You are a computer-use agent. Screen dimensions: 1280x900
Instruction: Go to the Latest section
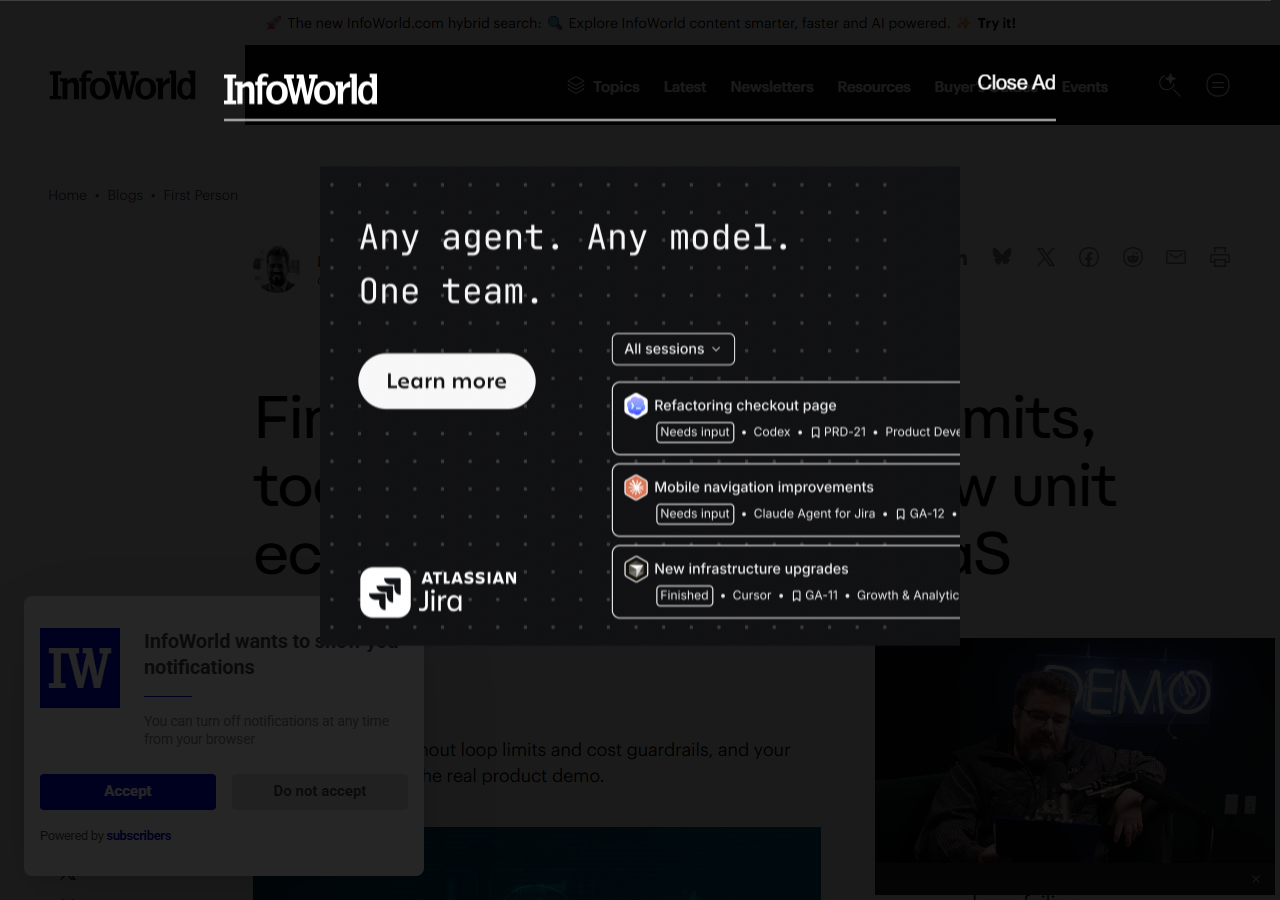click(x=685, y=87)
